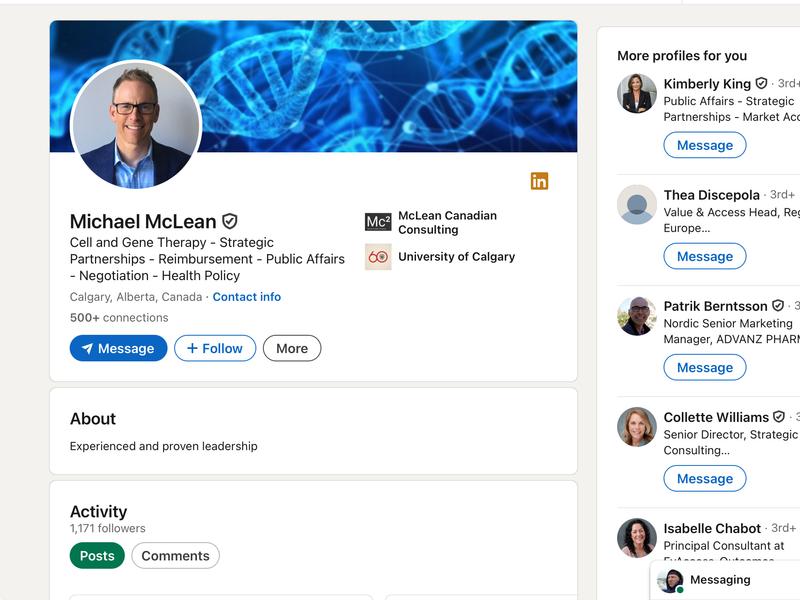
Task: Switch to the Comments activity filter
Action: click(176, 556)
